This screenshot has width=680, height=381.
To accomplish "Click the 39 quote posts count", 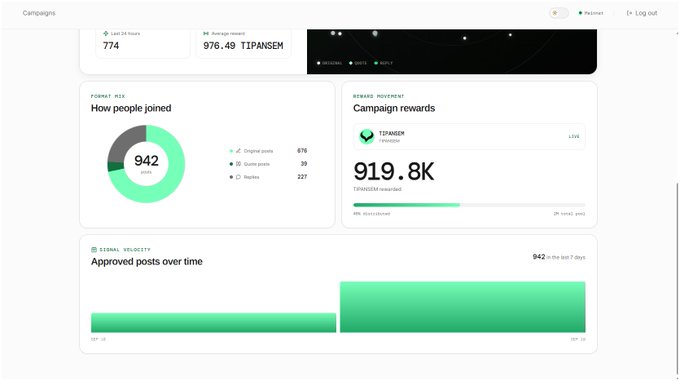I will click(304, 164).
